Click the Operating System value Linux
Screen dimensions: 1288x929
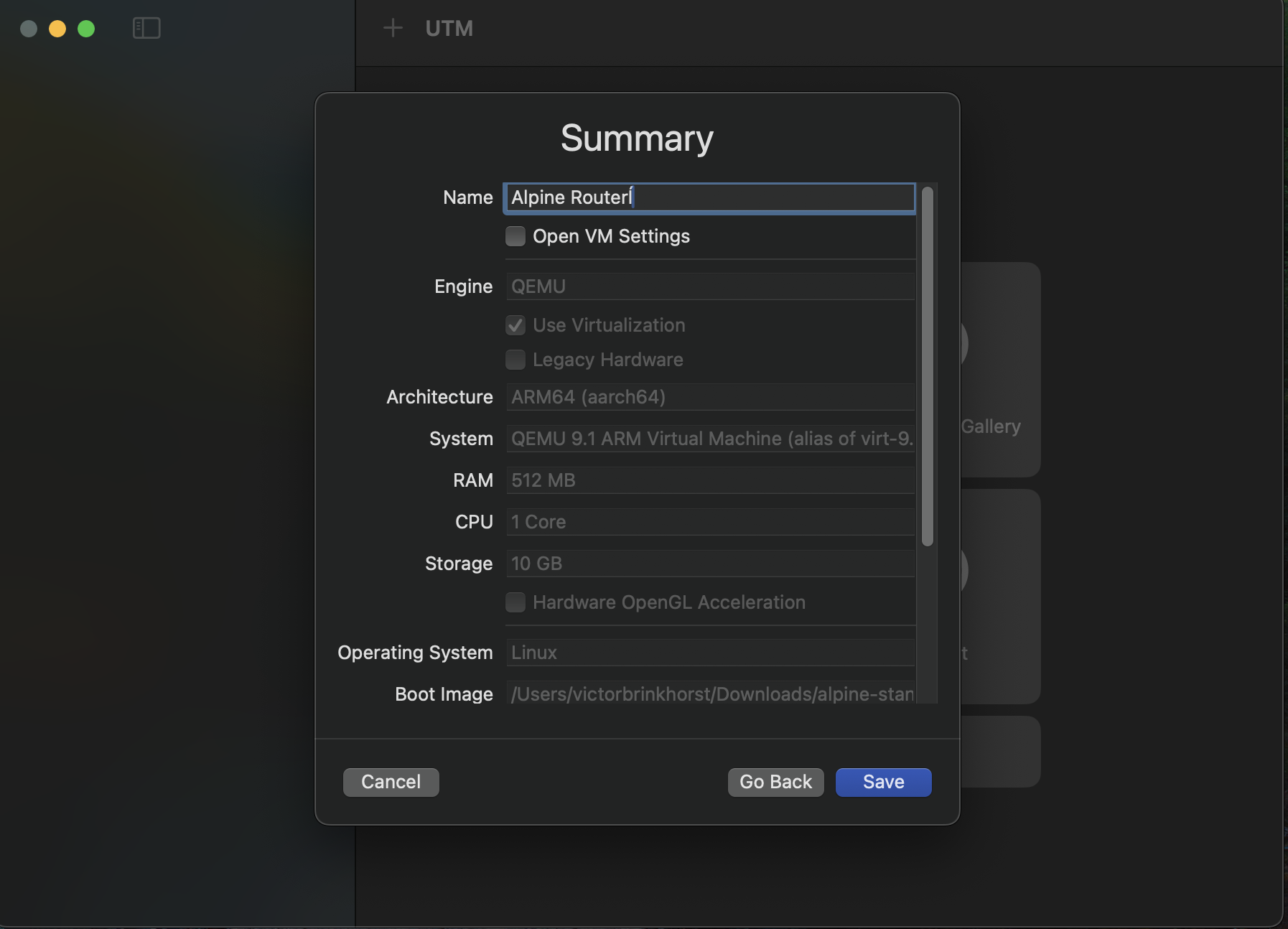(711, 653)
